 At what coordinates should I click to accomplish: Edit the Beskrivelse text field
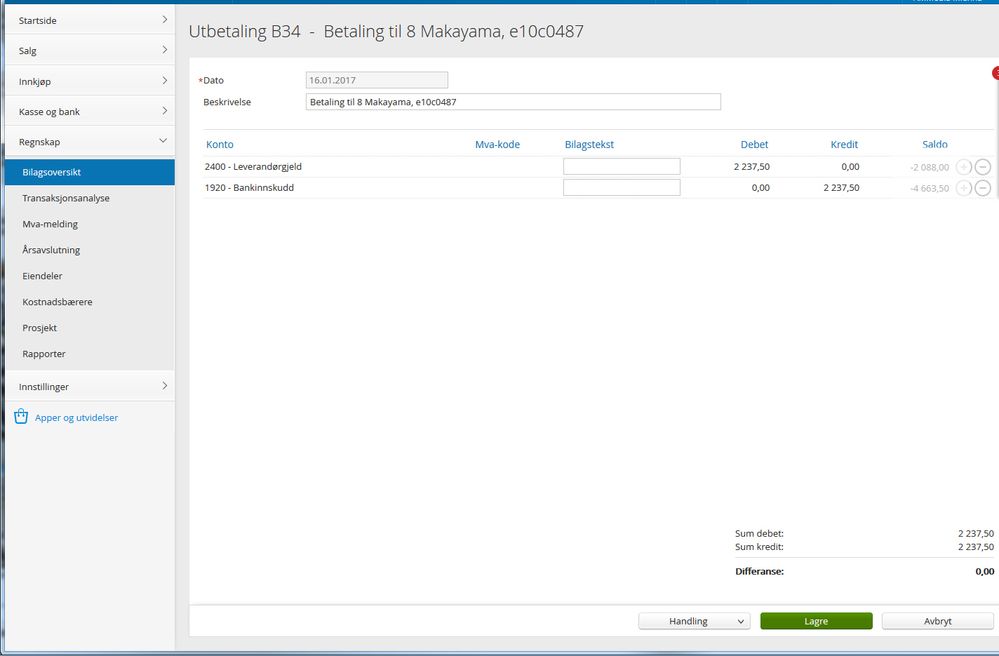pos(513,102)
